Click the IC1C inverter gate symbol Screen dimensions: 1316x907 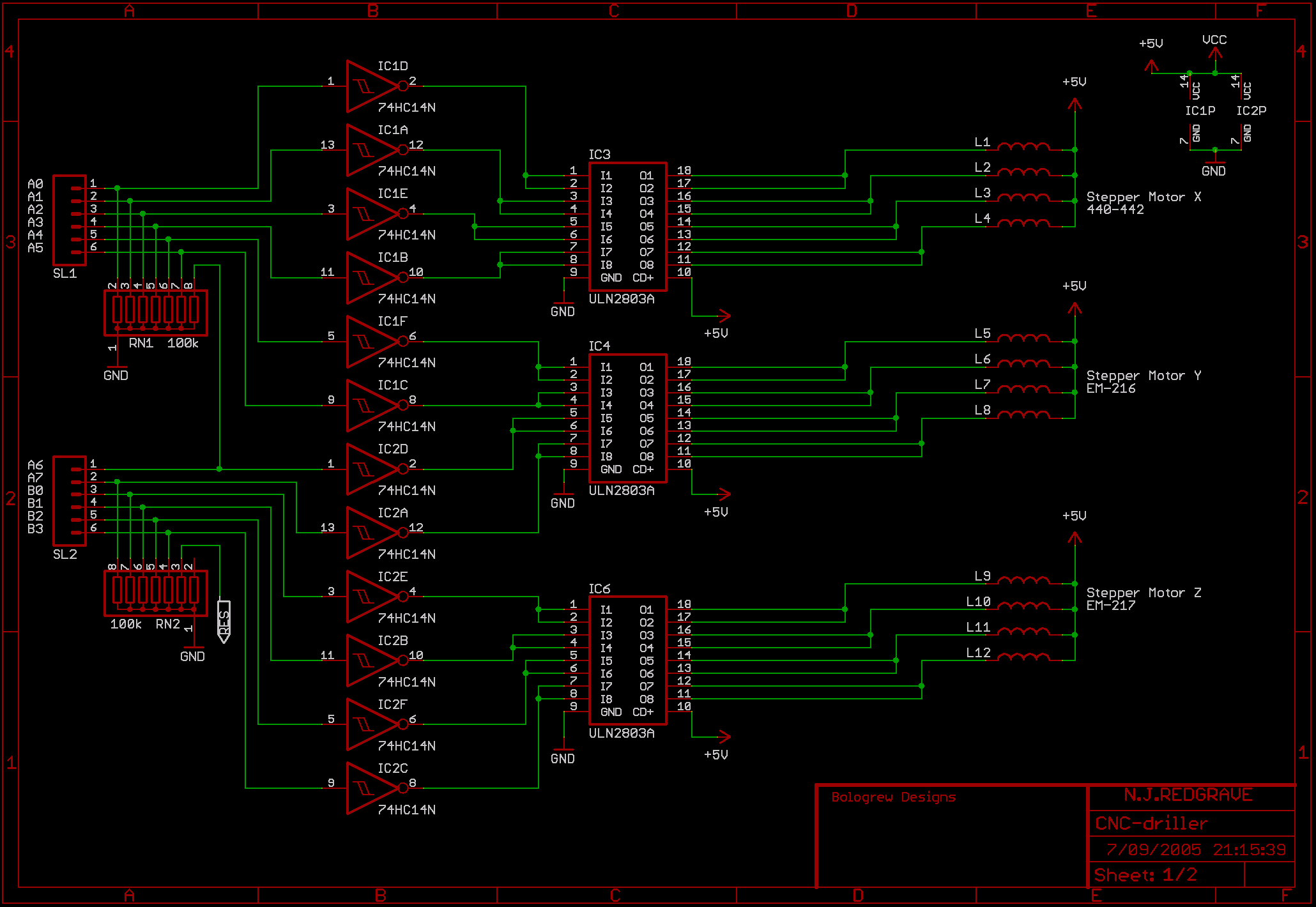[377, 406]
